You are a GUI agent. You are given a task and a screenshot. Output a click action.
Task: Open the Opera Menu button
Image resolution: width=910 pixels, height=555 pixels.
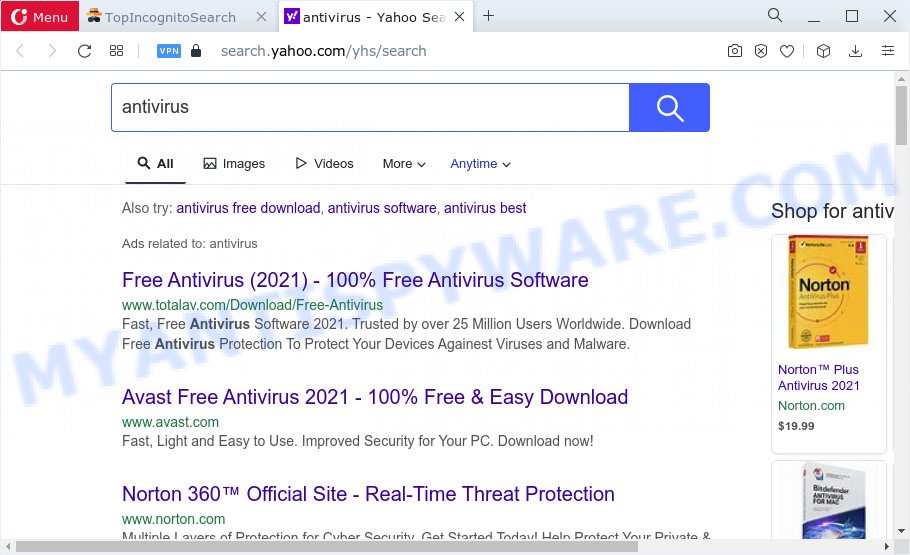tap(39, 16)
